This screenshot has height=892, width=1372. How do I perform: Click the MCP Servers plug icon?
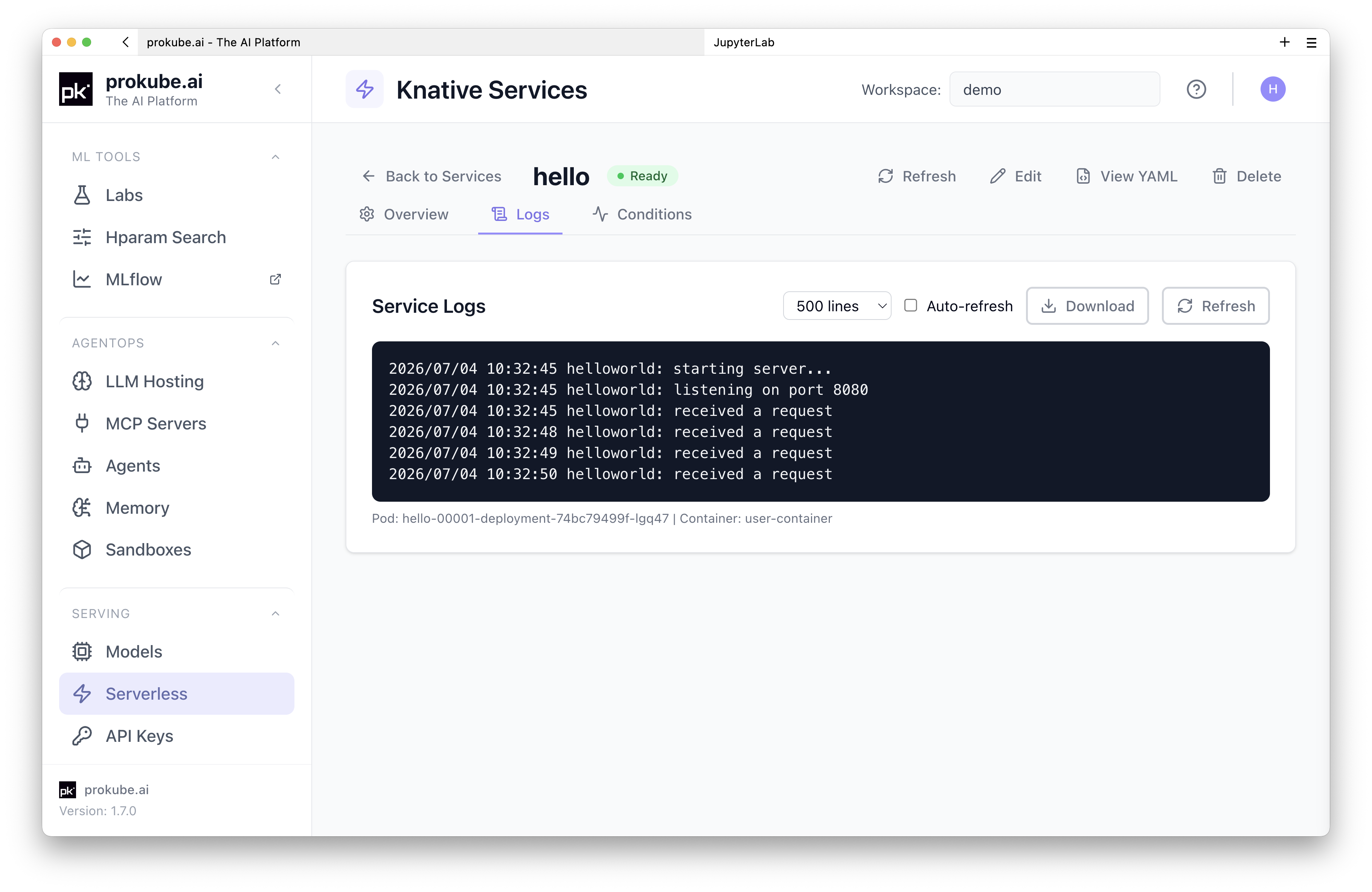tap(82, 423)
